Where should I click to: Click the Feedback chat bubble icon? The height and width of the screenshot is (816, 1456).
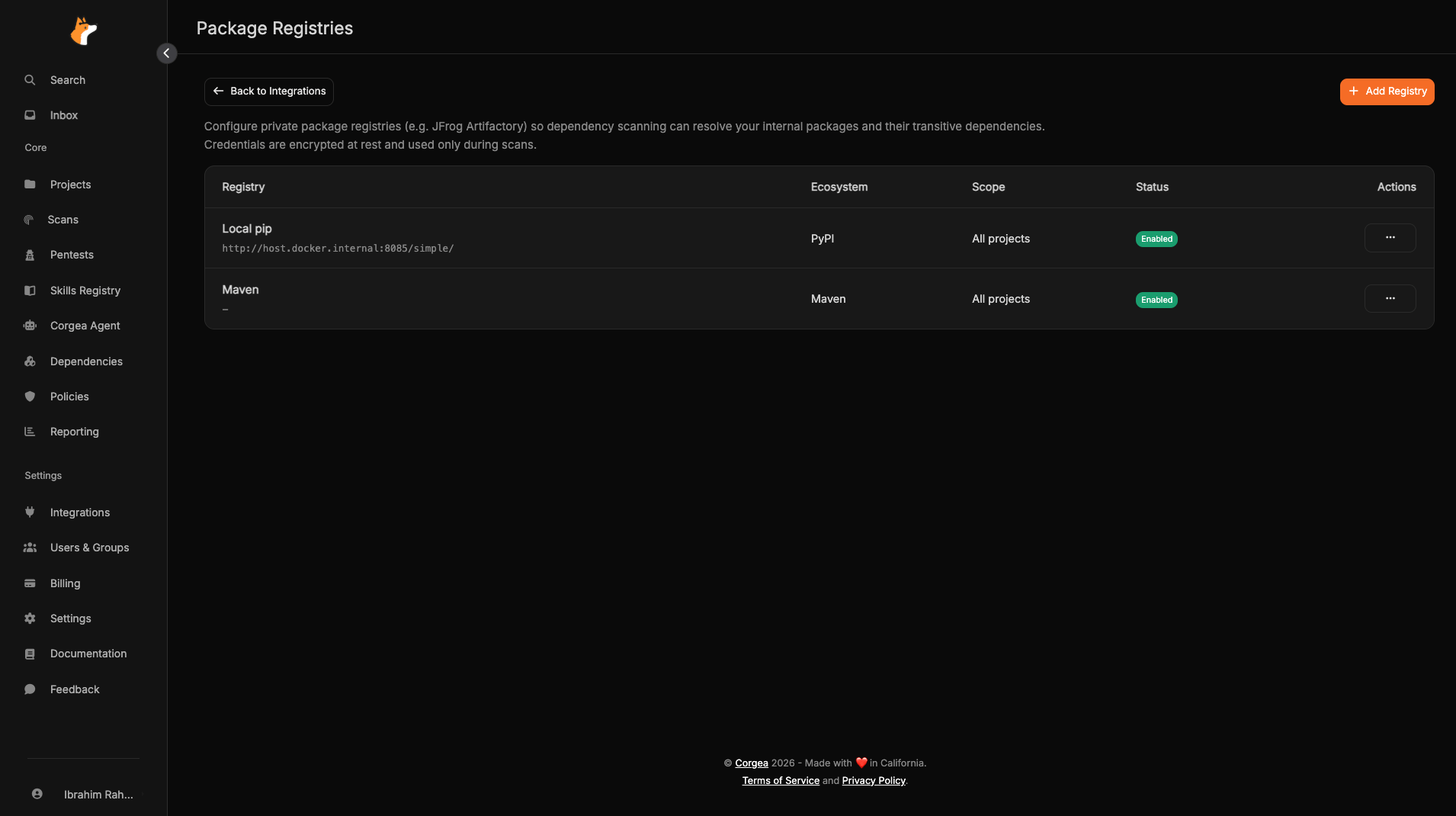(x=30, y=689)
